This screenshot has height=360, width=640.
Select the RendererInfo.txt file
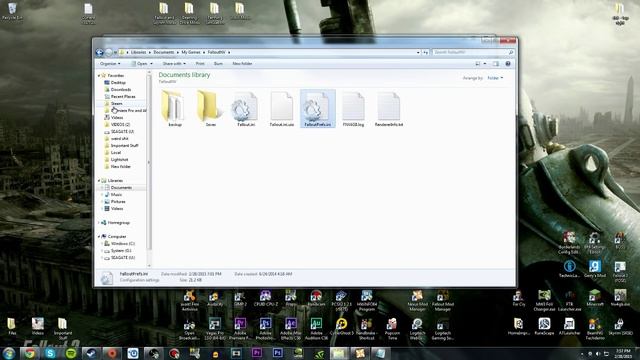(x=389, y=109)
